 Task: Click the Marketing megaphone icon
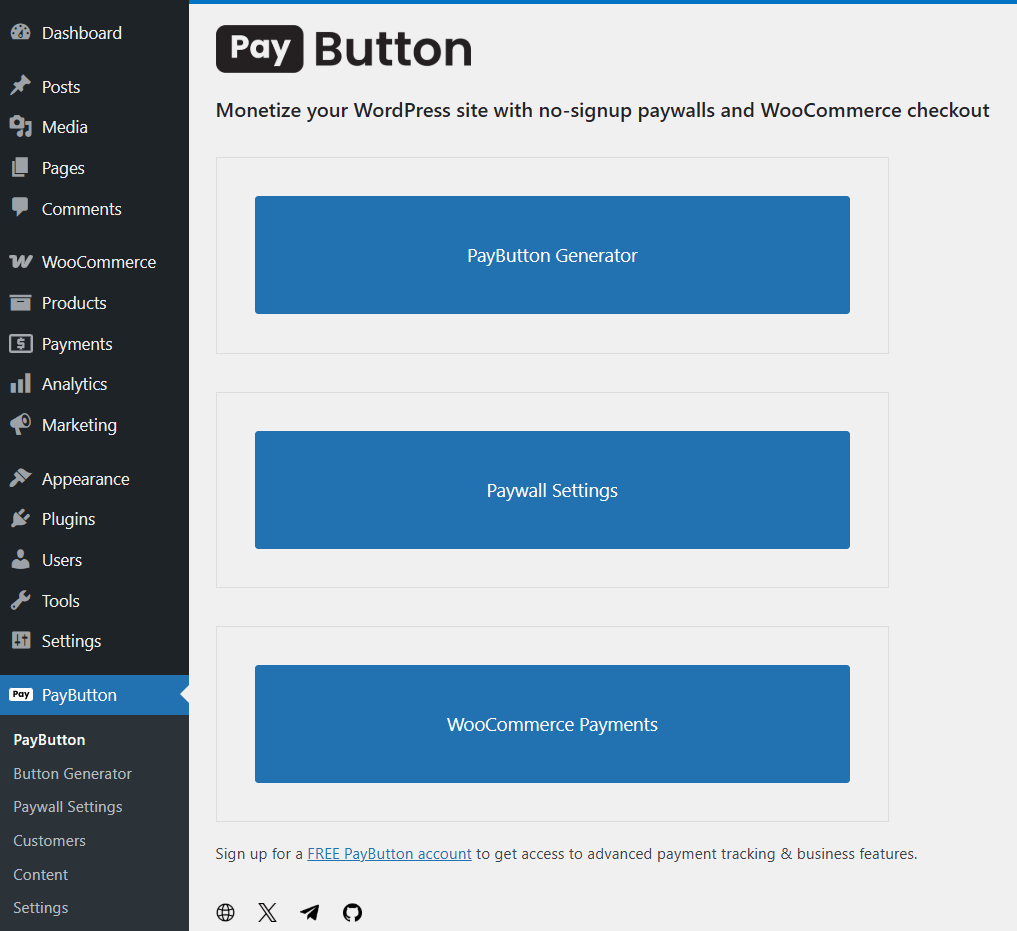click(22, 424)
